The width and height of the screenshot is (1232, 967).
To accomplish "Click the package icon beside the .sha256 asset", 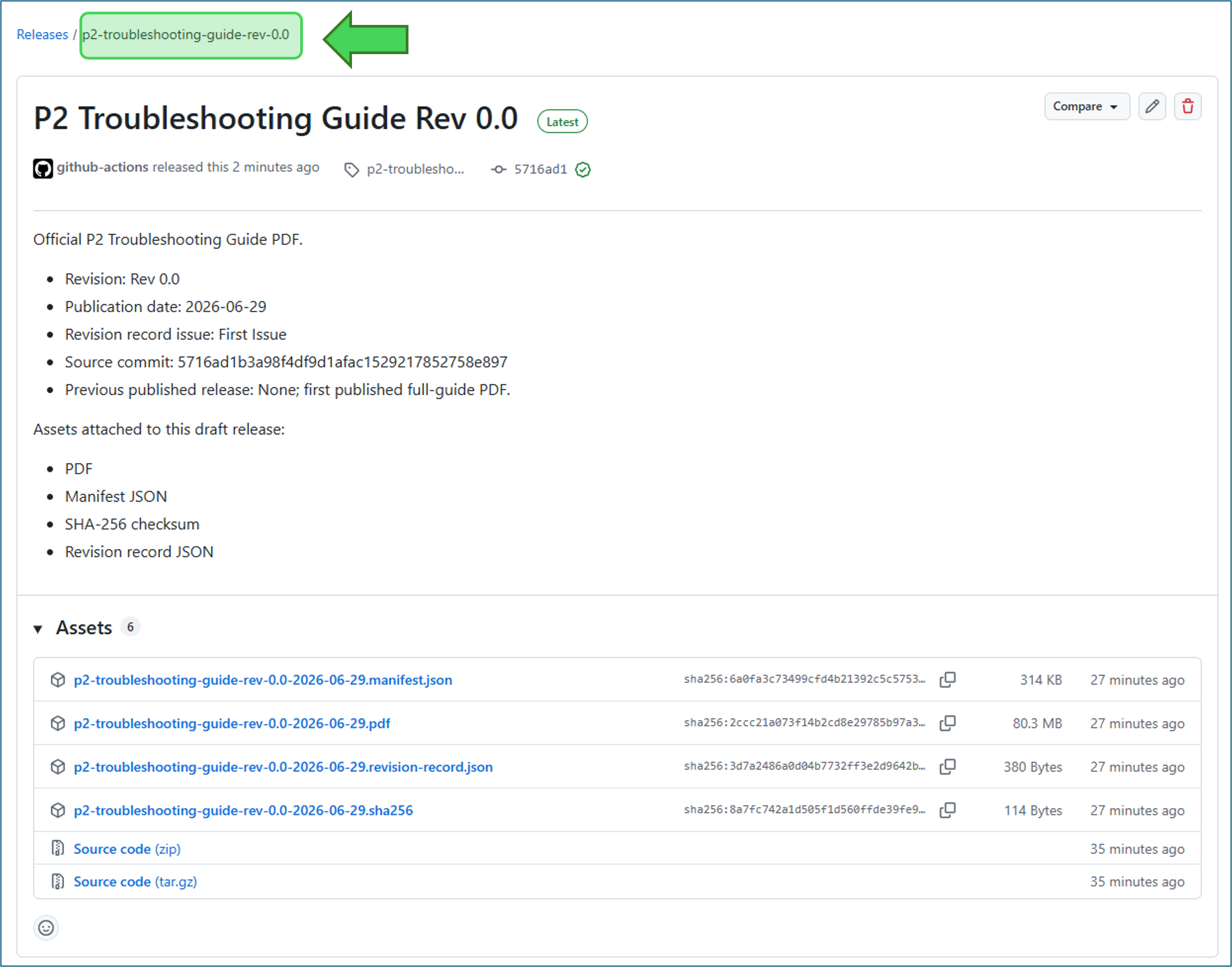I will pyautogui.click(x=58, y=810).
